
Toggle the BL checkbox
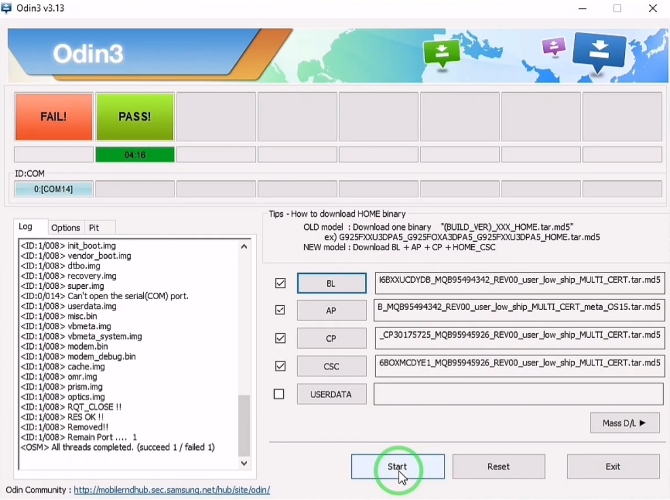coord(280,283)
